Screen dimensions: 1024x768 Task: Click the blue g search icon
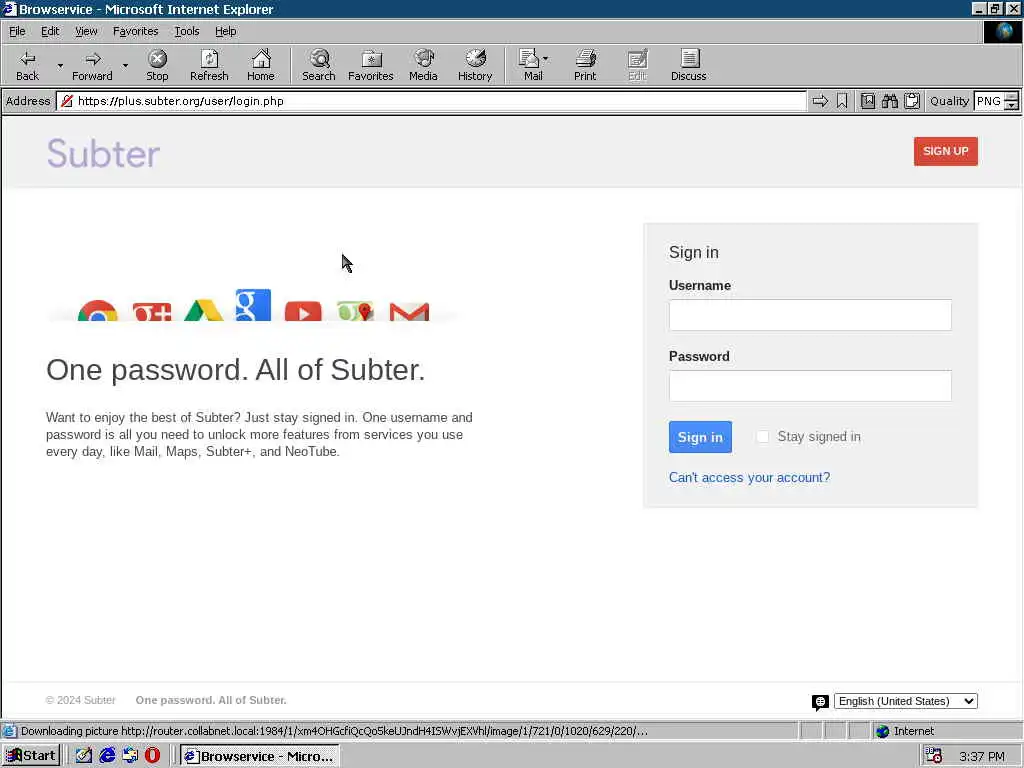click(253, 305)
